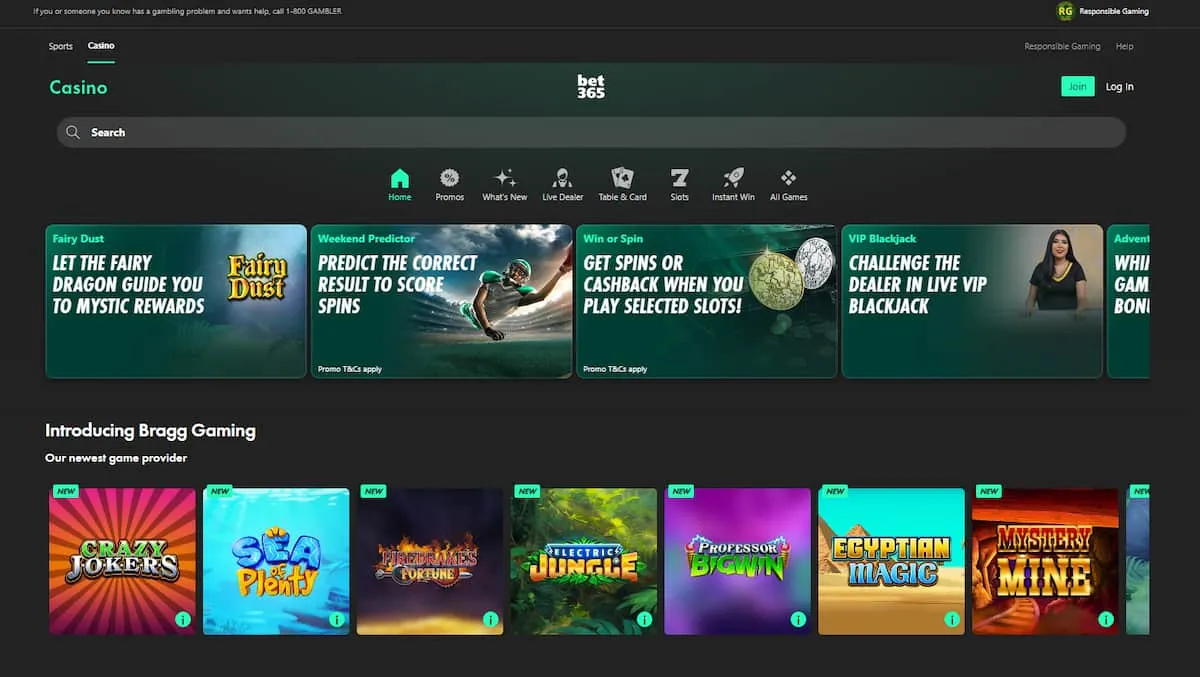Launch the Mystery Mine game tile
Image resolution: width=1200 pixels, height=677 pixels.
[1046, 561]
